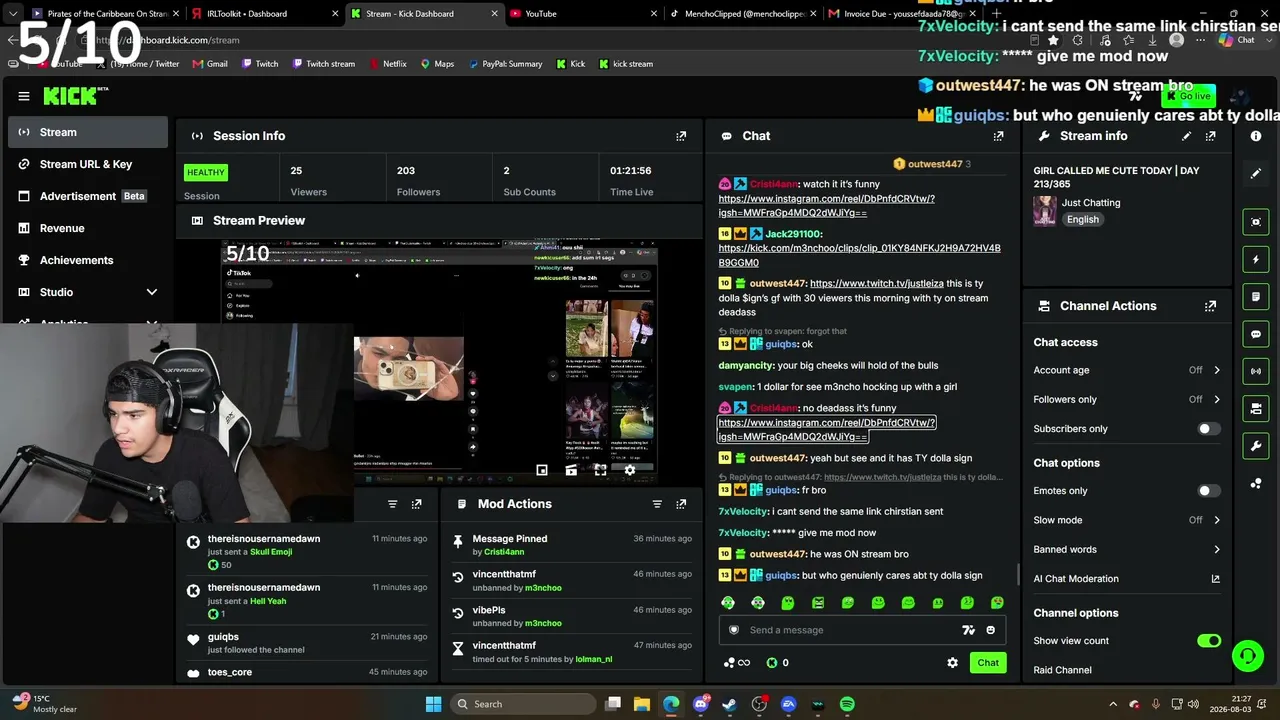The height and width of the screenshot is (720, 1280).
Task: Click the Send a message field
Action: 850,630
